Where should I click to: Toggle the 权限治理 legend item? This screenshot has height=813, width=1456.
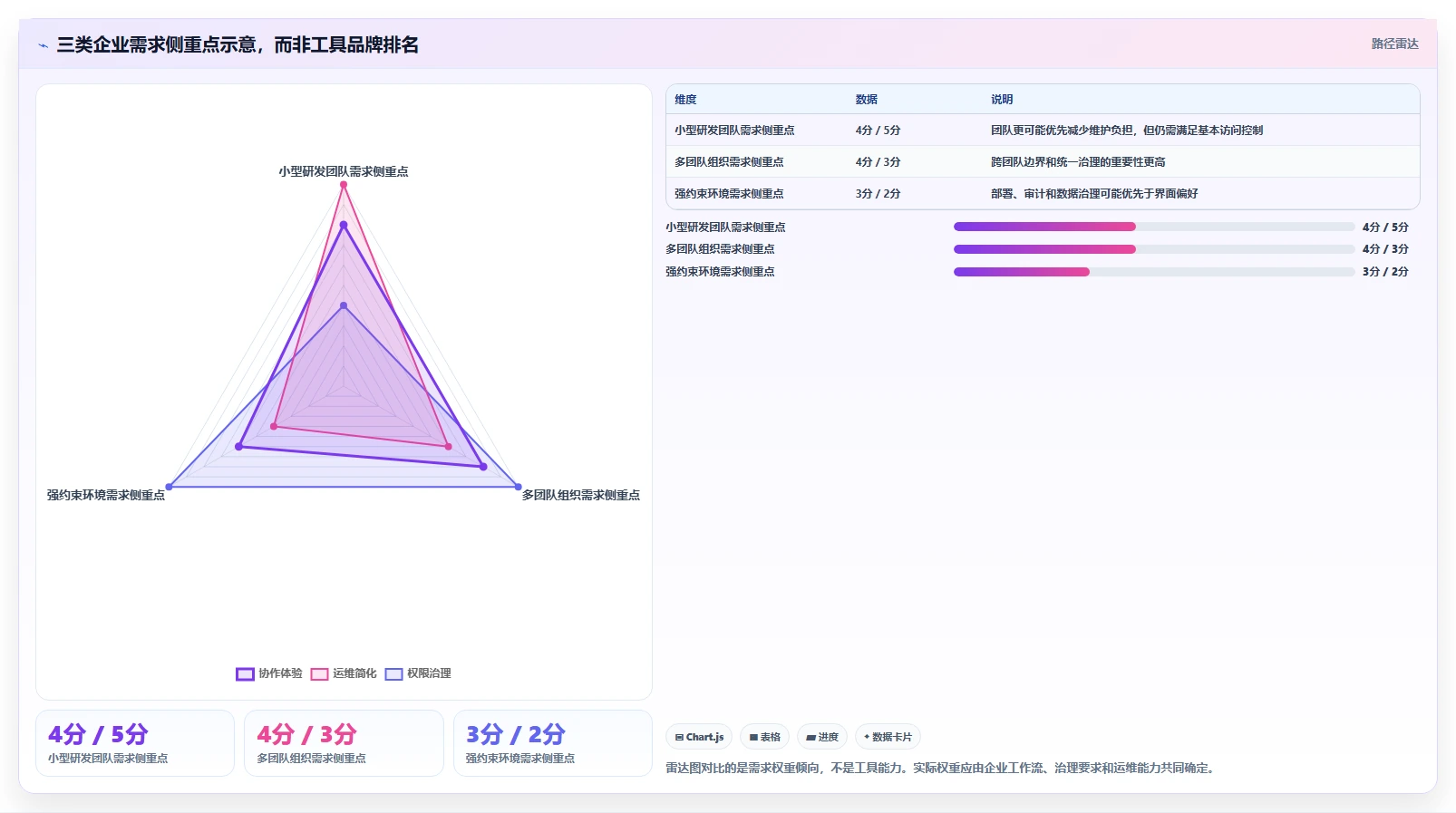[418, 673]
